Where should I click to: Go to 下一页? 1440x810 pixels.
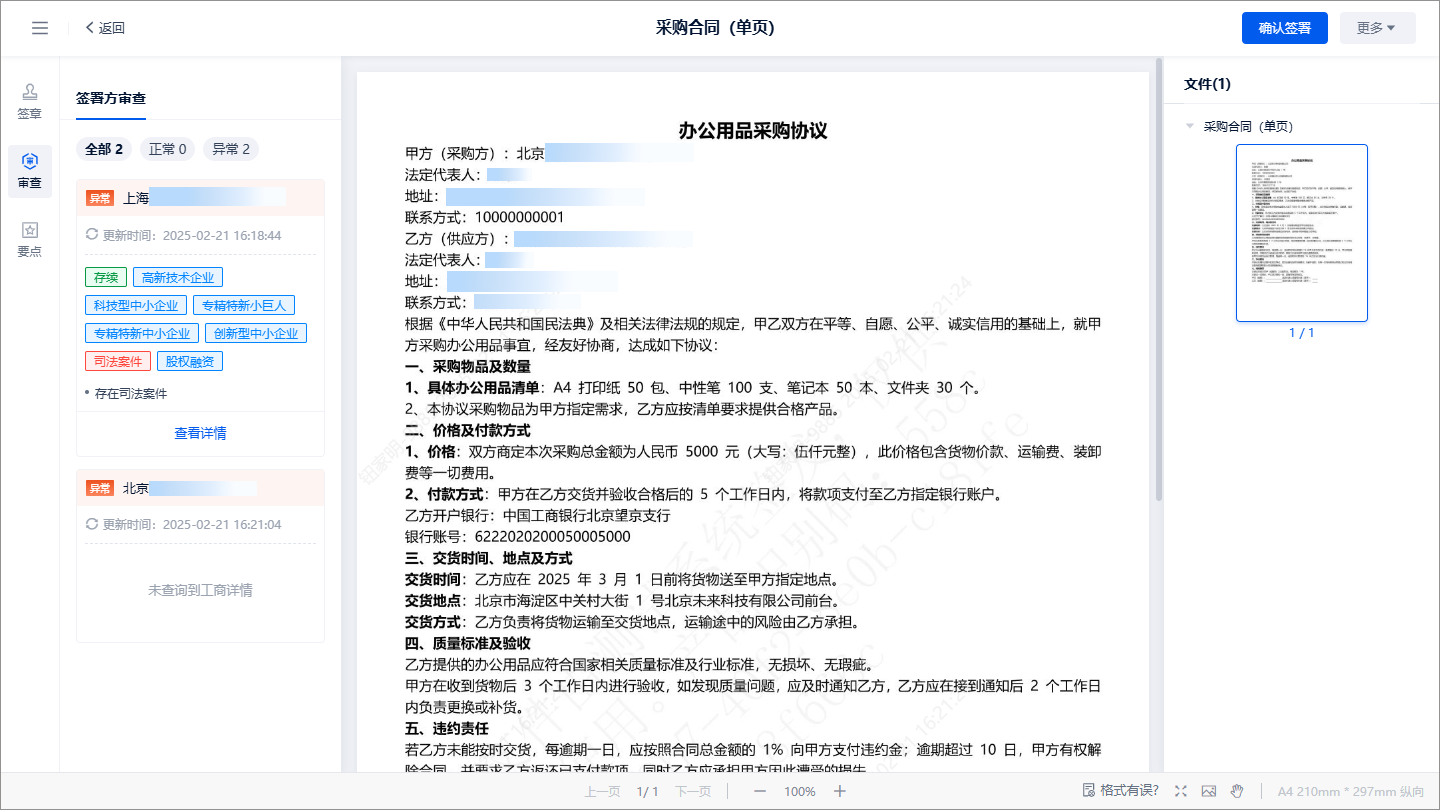pos(692,791)
